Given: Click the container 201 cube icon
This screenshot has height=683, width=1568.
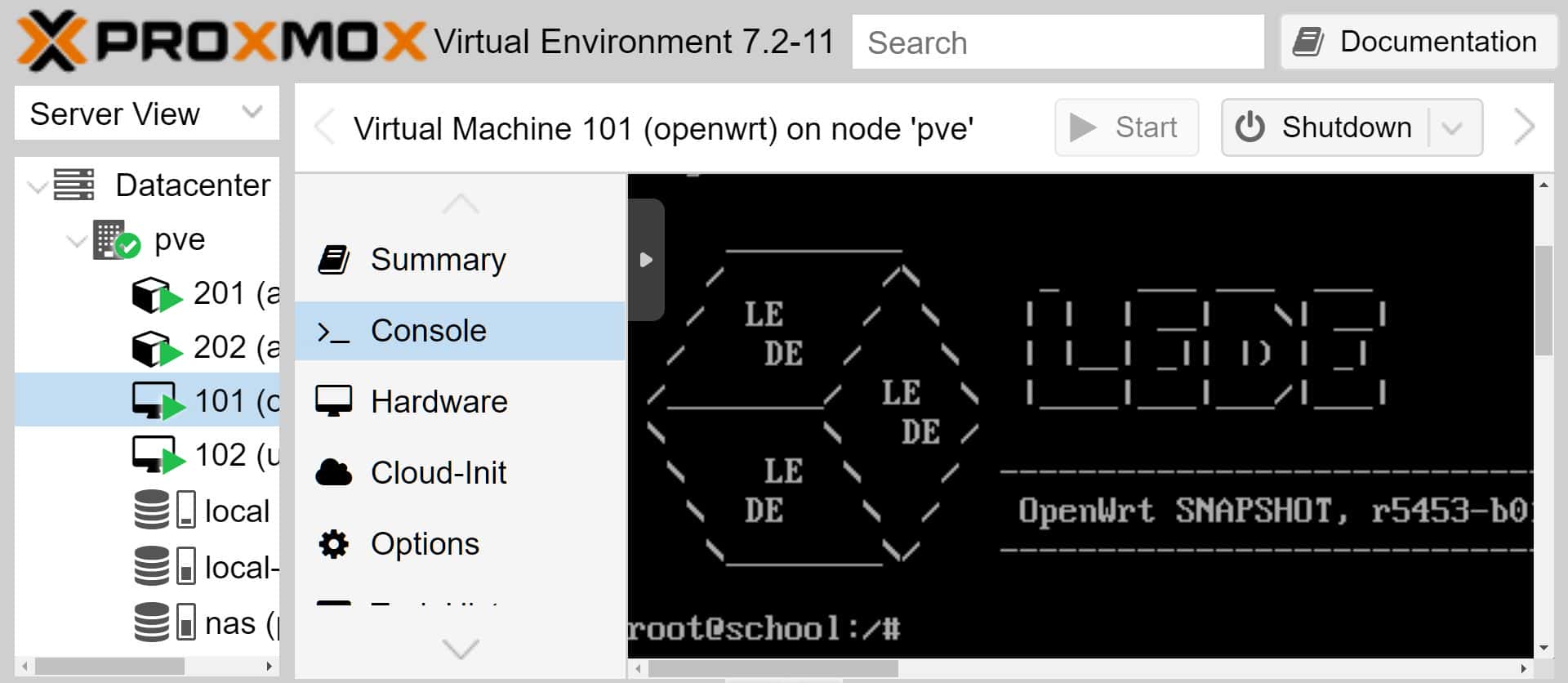Looking at the screenshot, I should click(154, 295).
